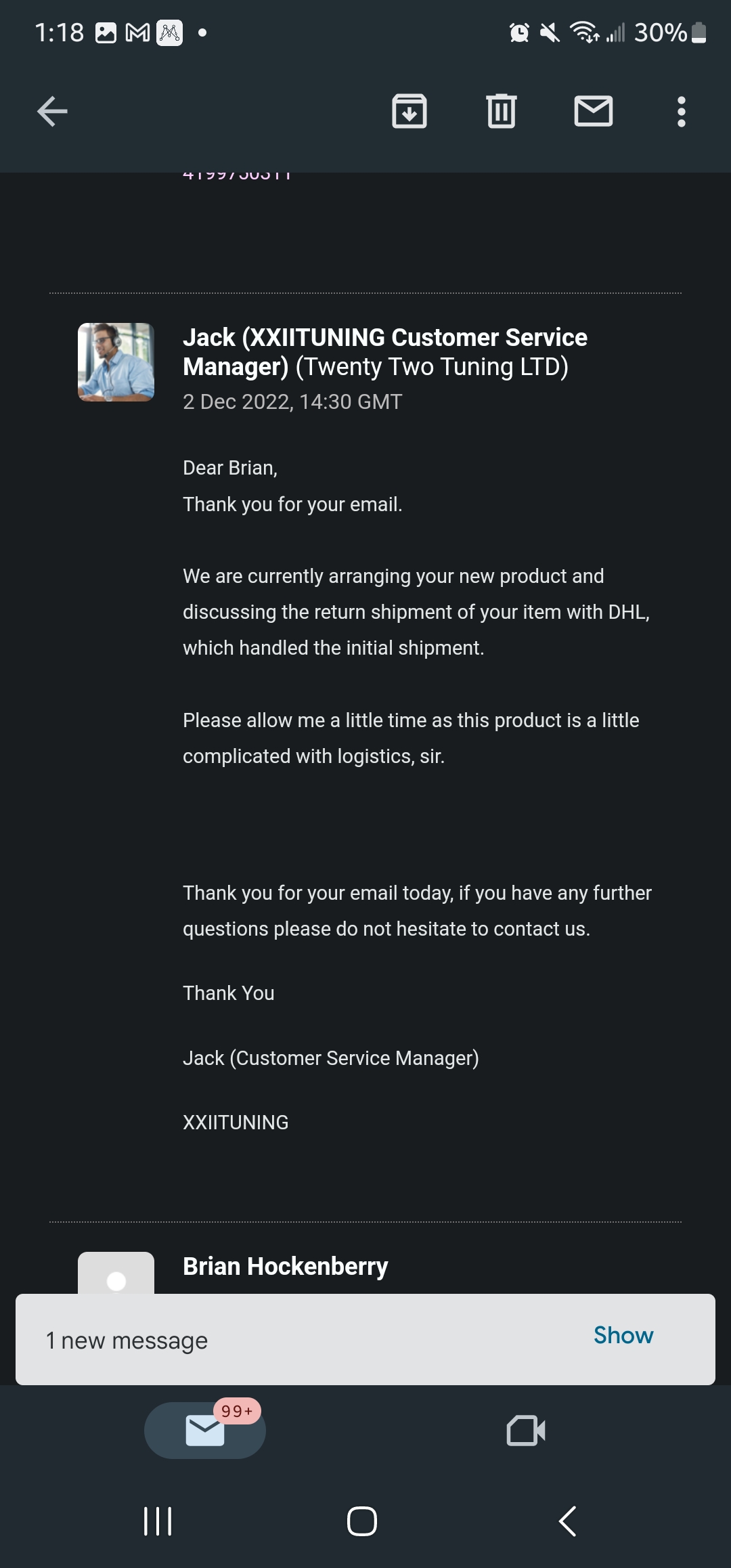Tap the back arrow in the toolbar

coord(52,112)
